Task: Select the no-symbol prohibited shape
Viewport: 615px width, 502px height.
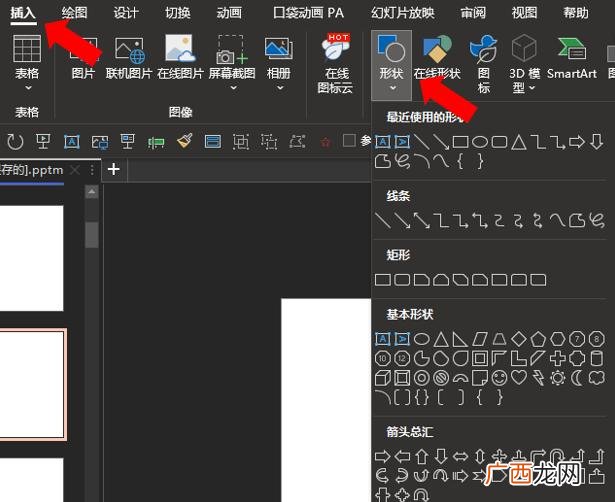Action: click(x=441, y=378)
